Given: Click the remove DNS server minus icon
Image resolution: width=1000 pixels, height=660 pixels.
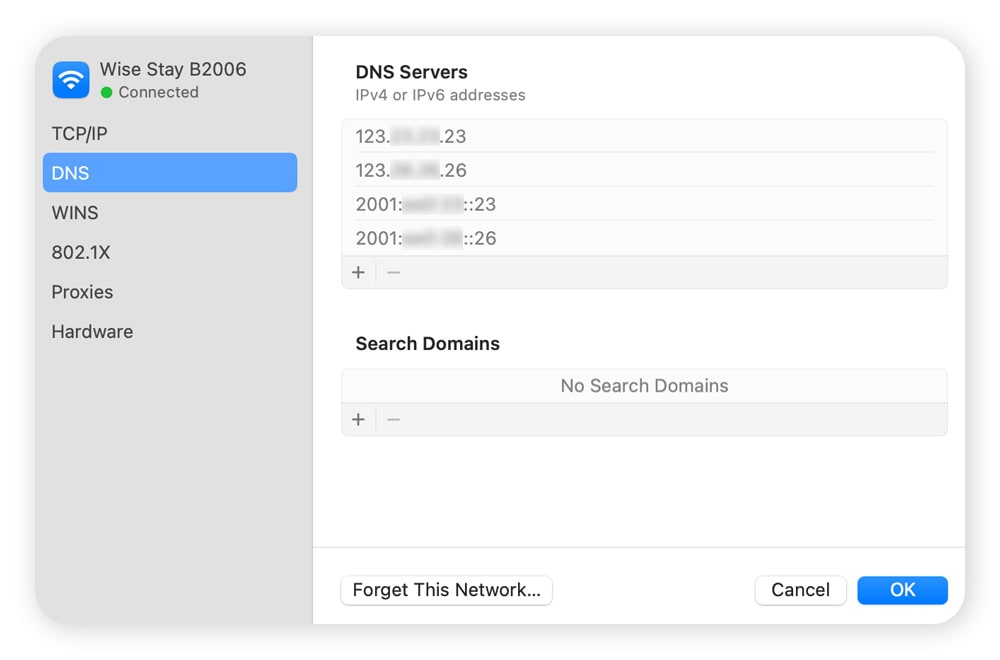Looking at the screenshot, I should [392, 271].
